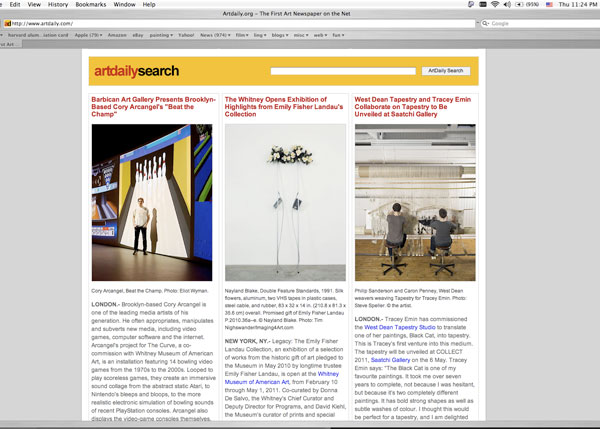The image size is (600, 429).
Task: Click the West Dean weavers photo
Action: coord(415,202)
